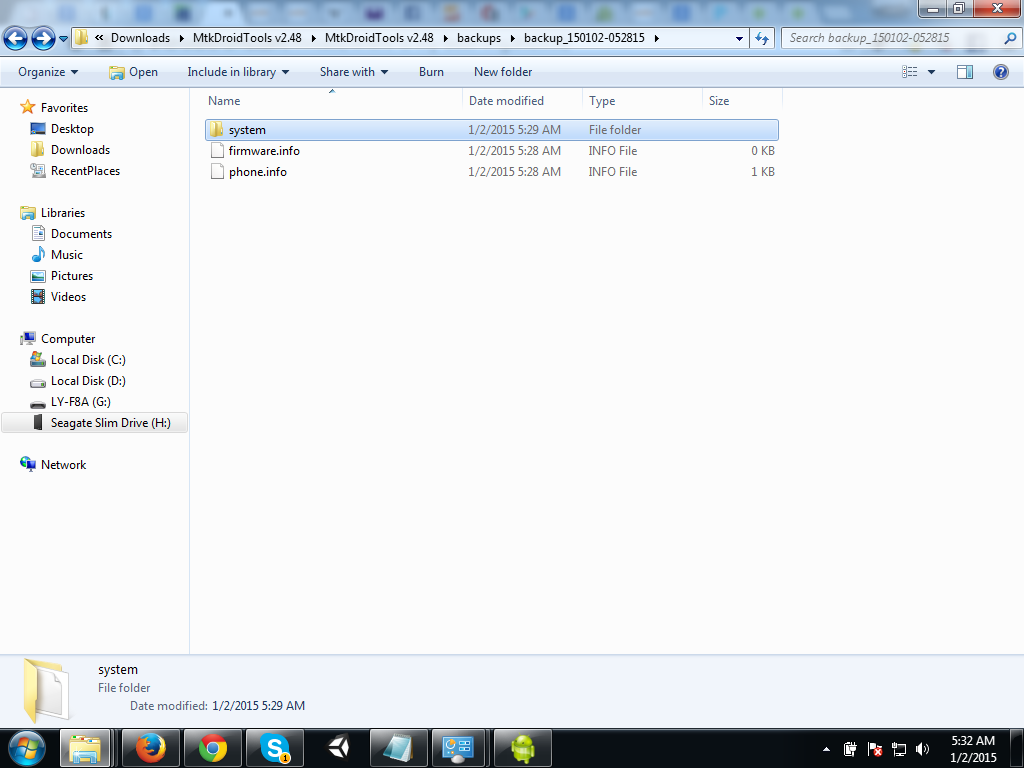Toggle the preview pane button

click(x=965, y=72)
